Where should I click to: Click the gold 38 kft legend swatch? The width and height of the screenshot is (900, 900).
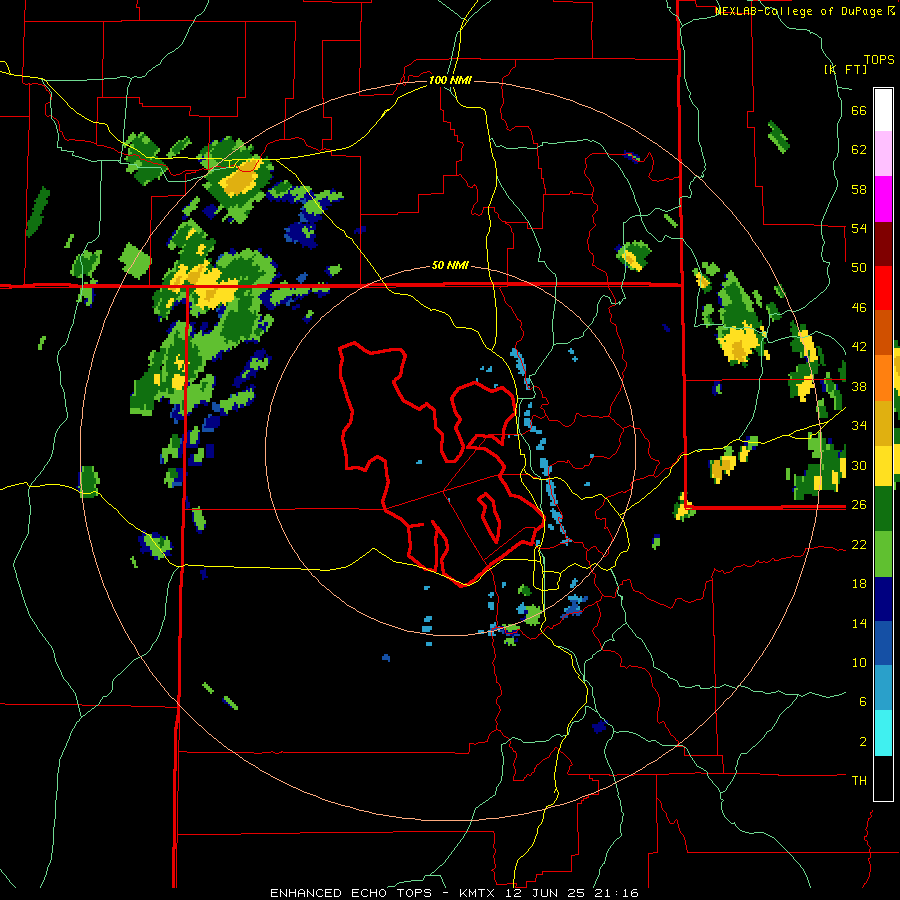[x=883, y=422]
